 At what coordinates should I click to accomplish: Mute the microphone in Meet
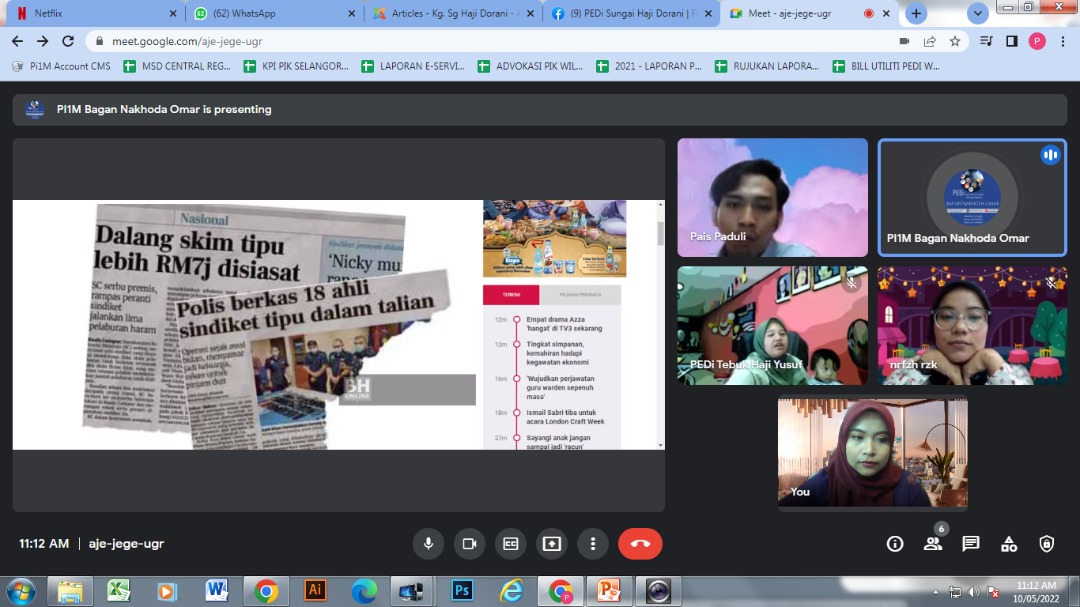[428, 543]
